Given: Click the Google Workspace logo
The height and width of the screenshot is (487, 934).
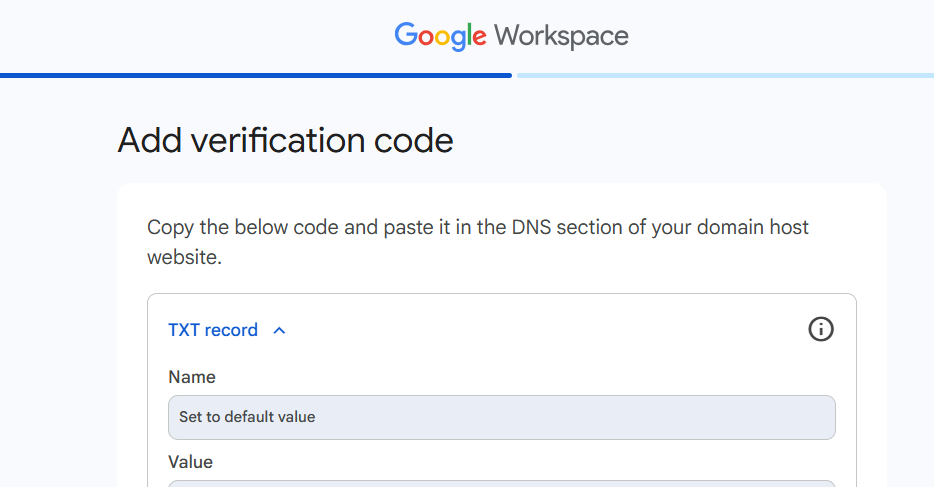Looking at the screenshot, I should (x=511, y=36).
